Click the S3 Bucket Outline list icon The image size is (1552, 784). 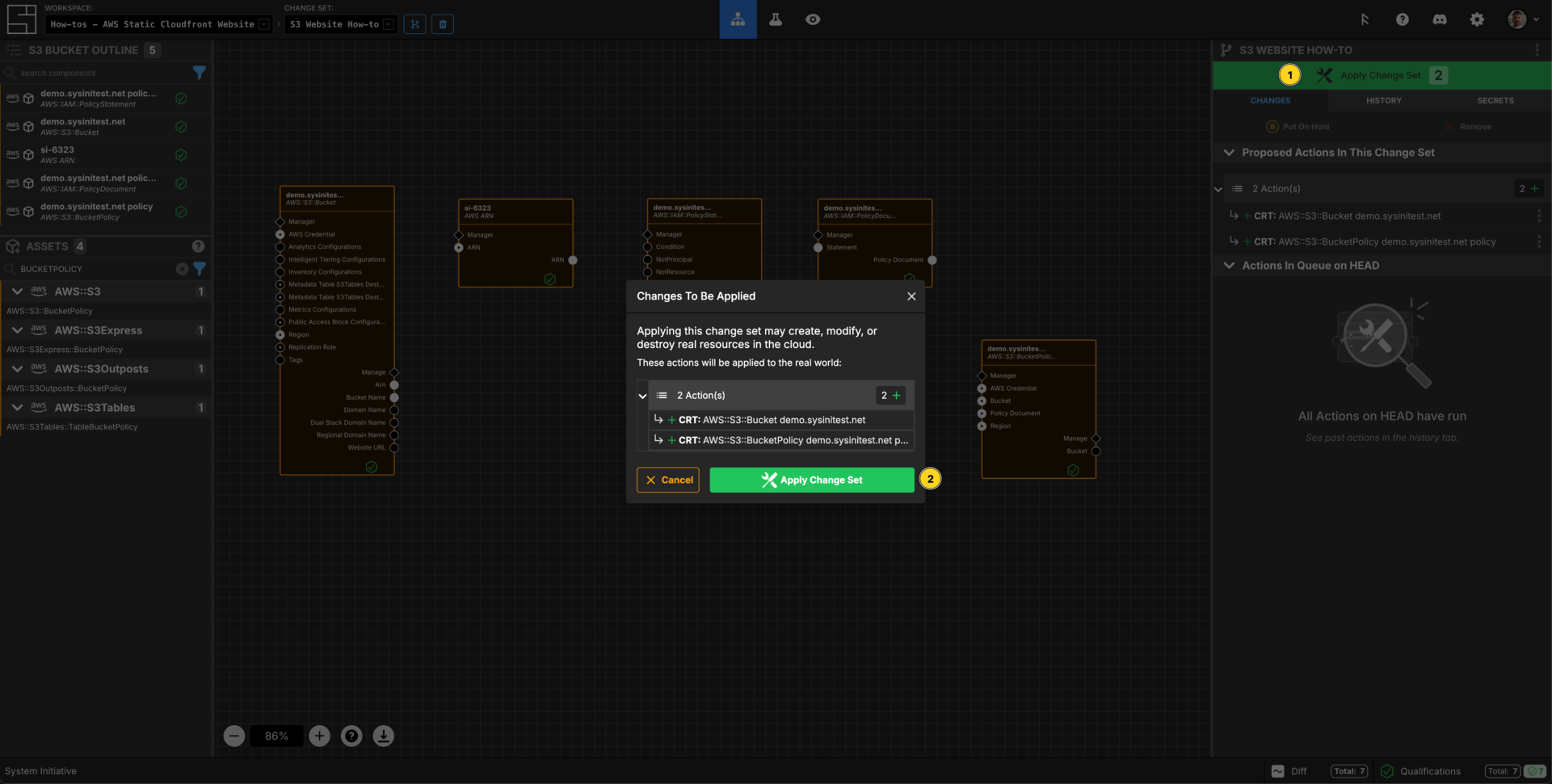[x=14, y=50]
